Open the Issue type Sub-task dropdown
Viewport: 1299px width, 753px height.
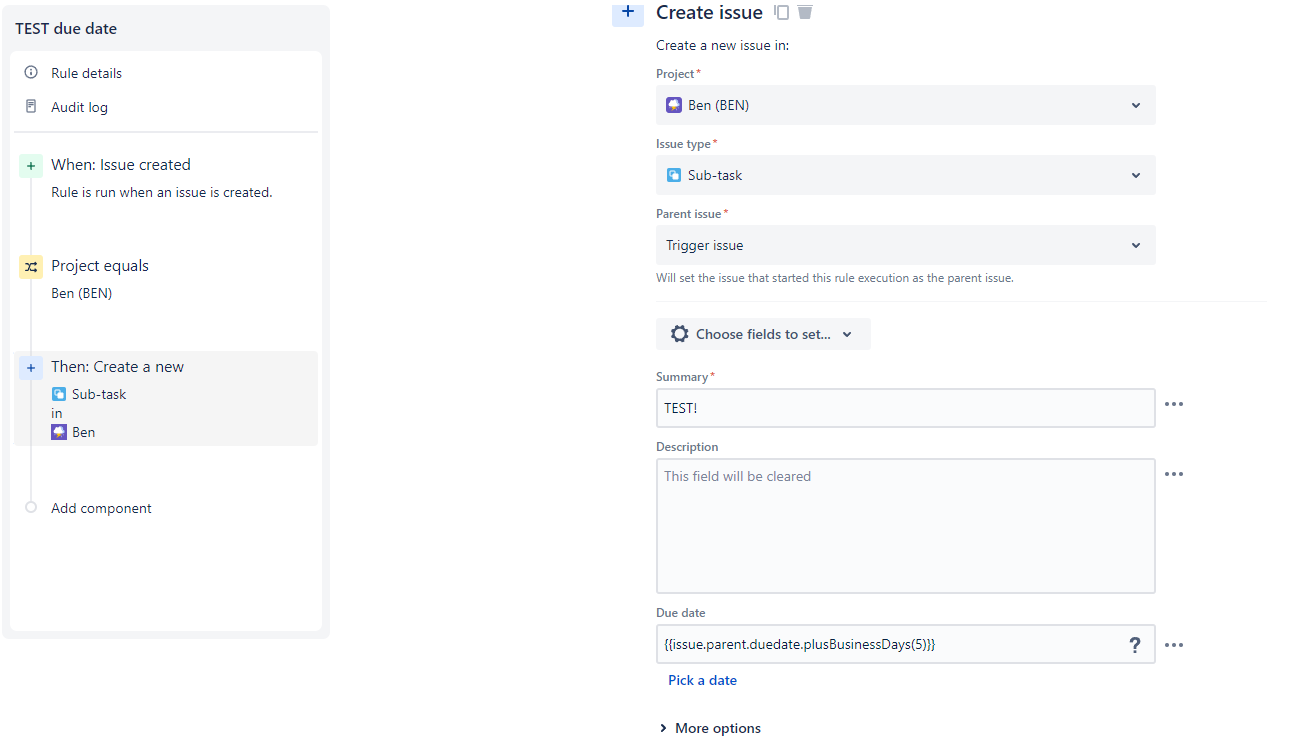click(x=905, y=175)
